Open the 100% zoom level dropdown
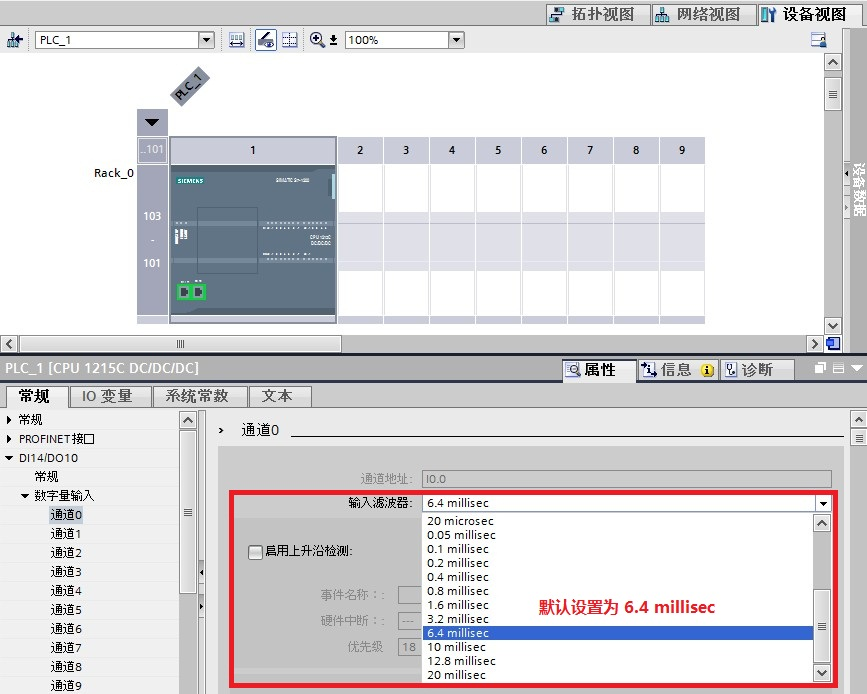 coord(456,40)
